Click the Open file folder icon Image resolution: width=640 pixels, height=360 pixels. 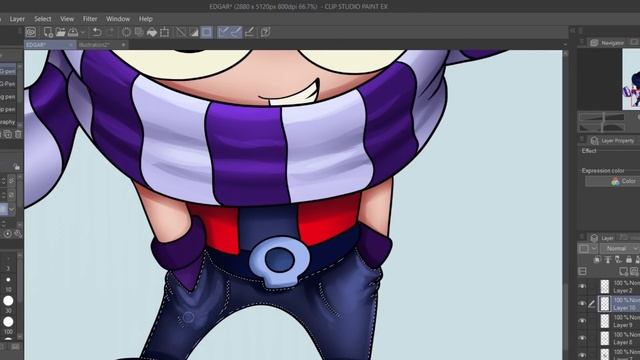coord(60,32)
